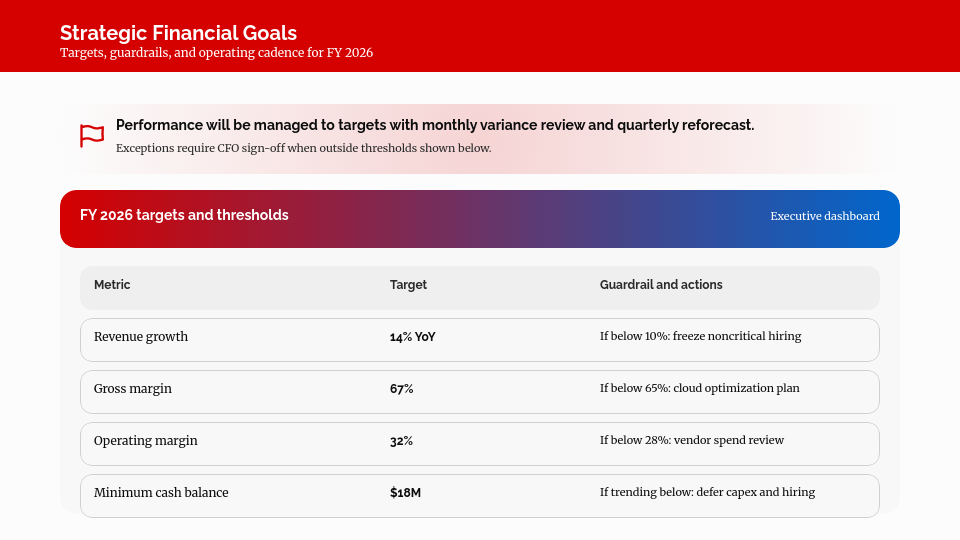Select the Revenue growth metric cell
Screen dimensions: 960x540
(x=141, y=337)
